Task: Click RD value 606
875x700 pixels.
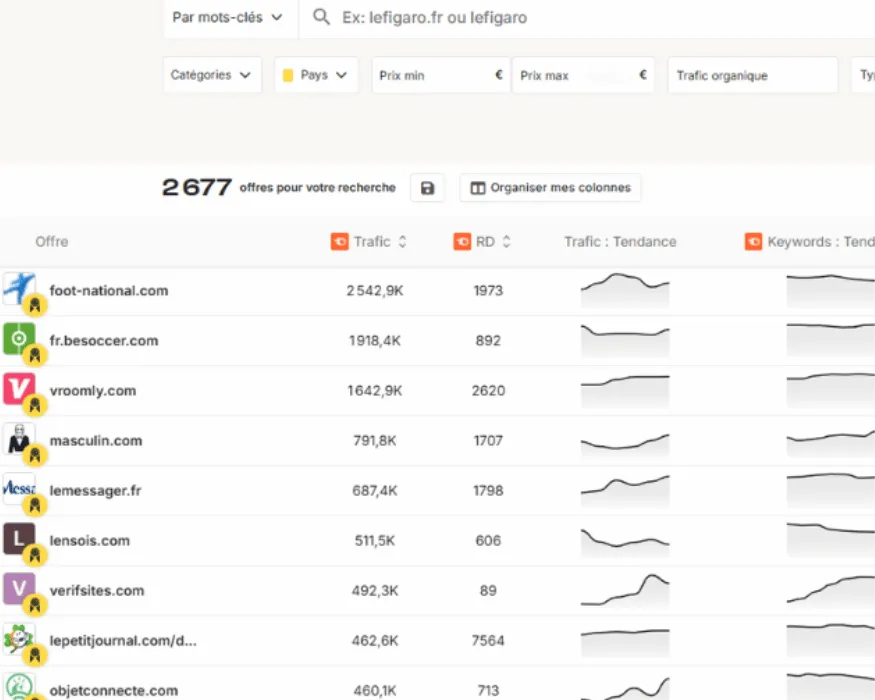Action: click(488, 540)
